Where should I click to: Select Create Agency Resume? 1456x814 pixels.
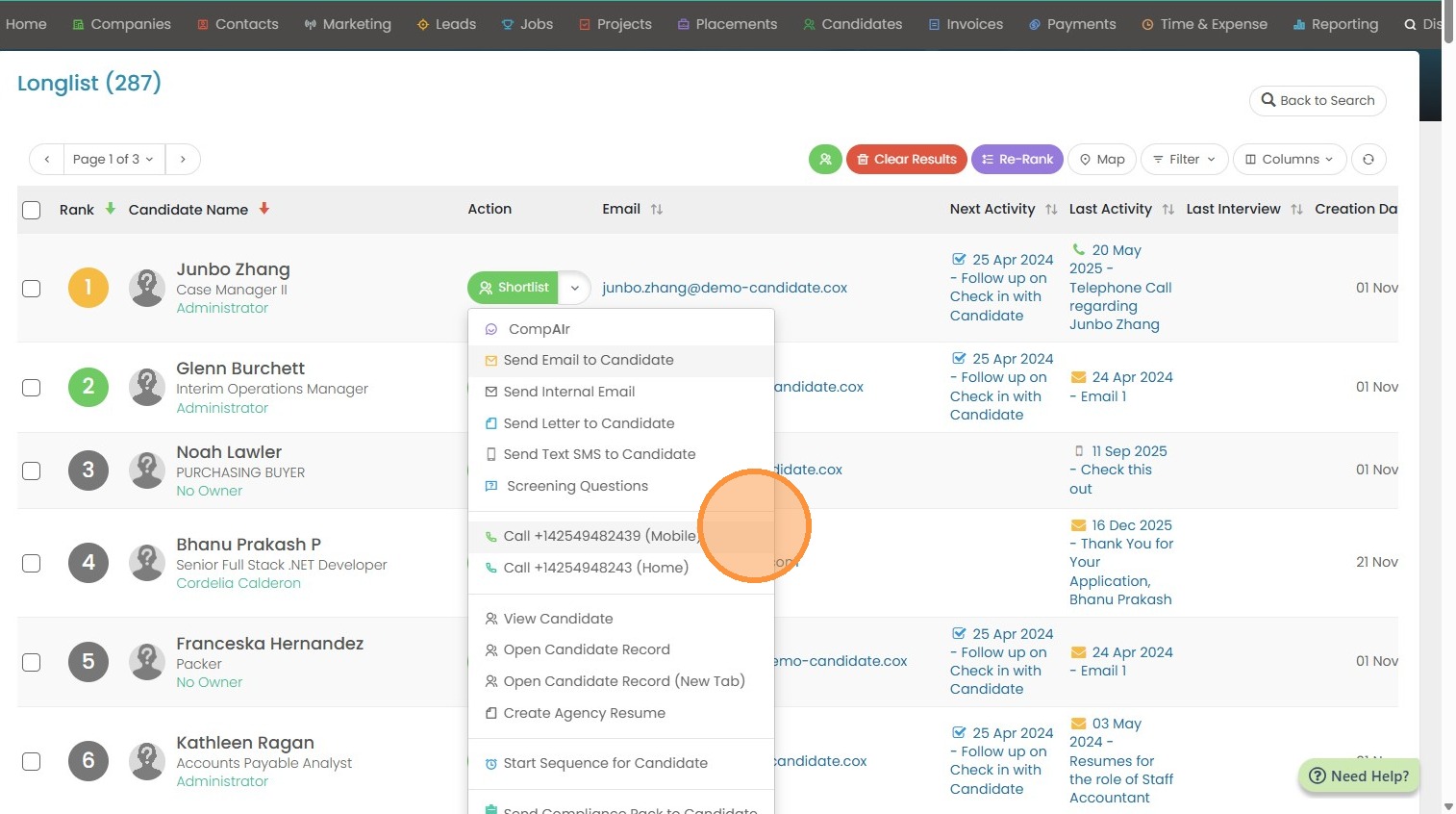coord(621,713)
